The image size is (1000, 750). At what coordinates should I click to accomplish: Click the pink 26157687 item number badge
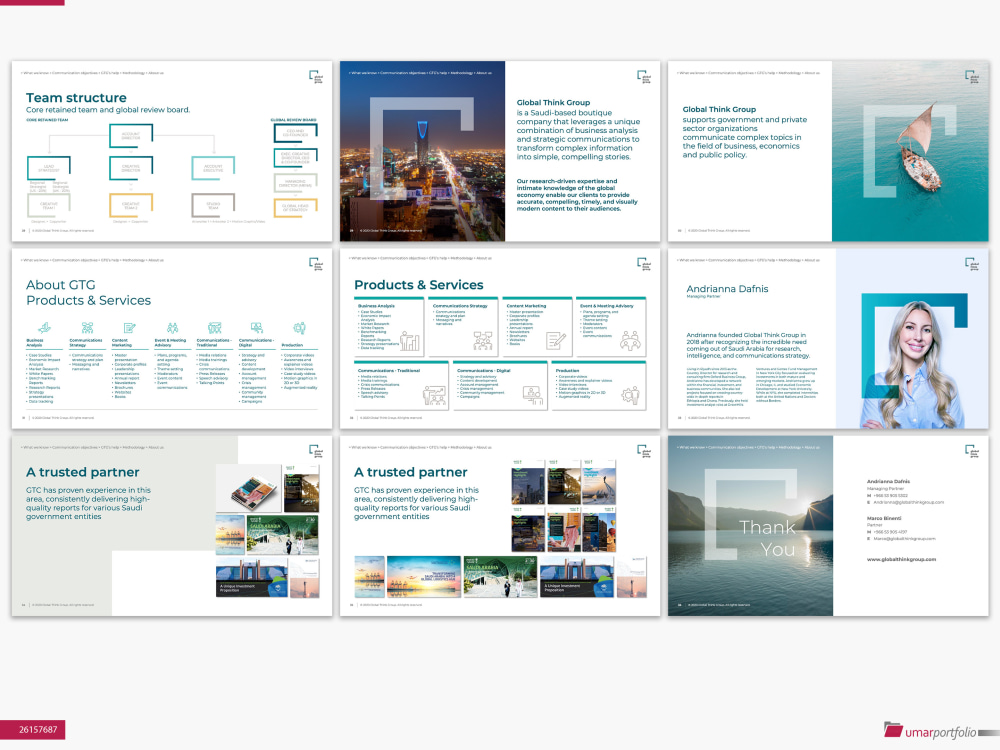point(40,731)
